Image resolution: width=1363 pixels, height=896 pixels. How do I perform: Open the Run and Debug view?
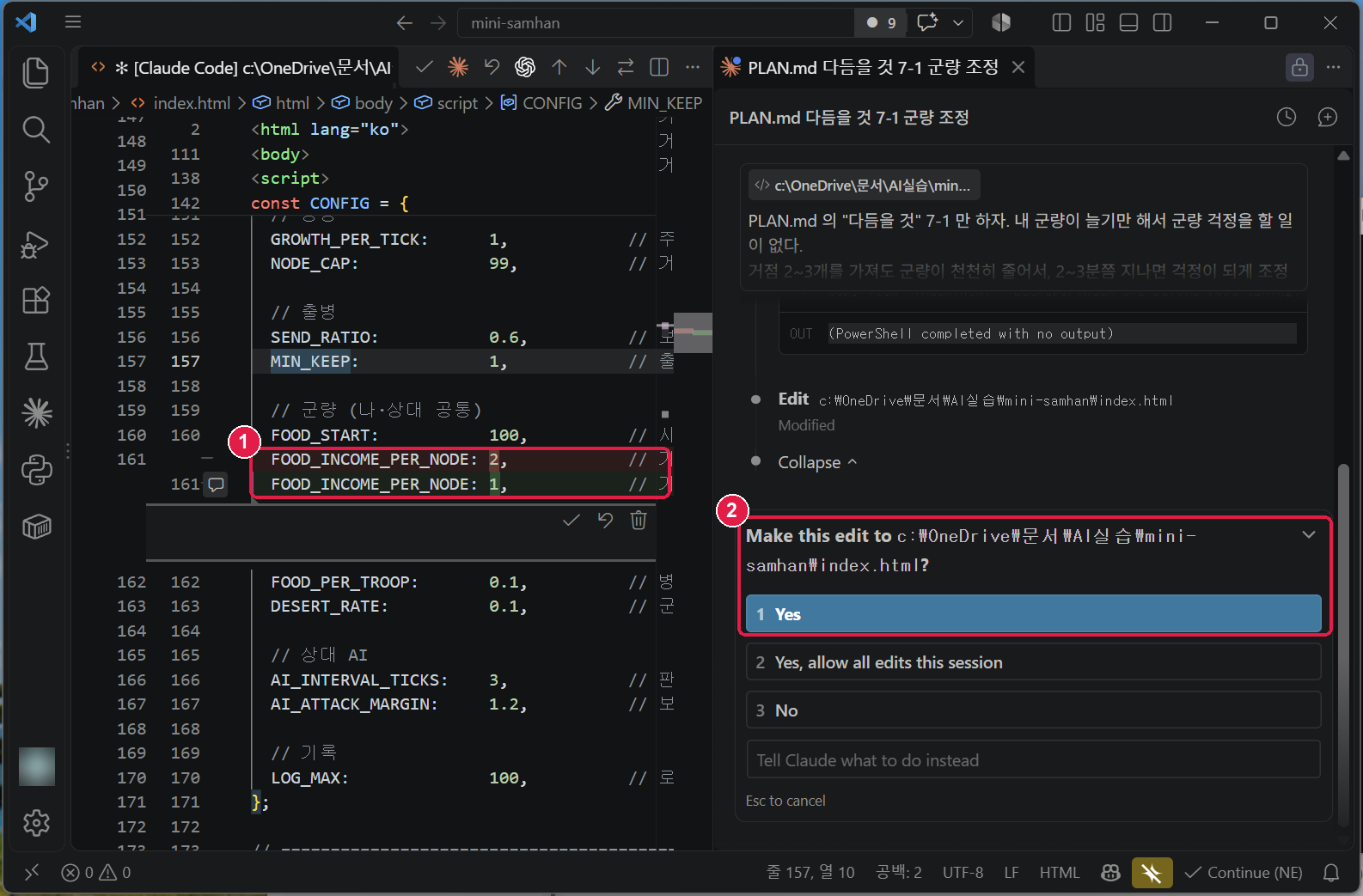[x=36, y=244]
